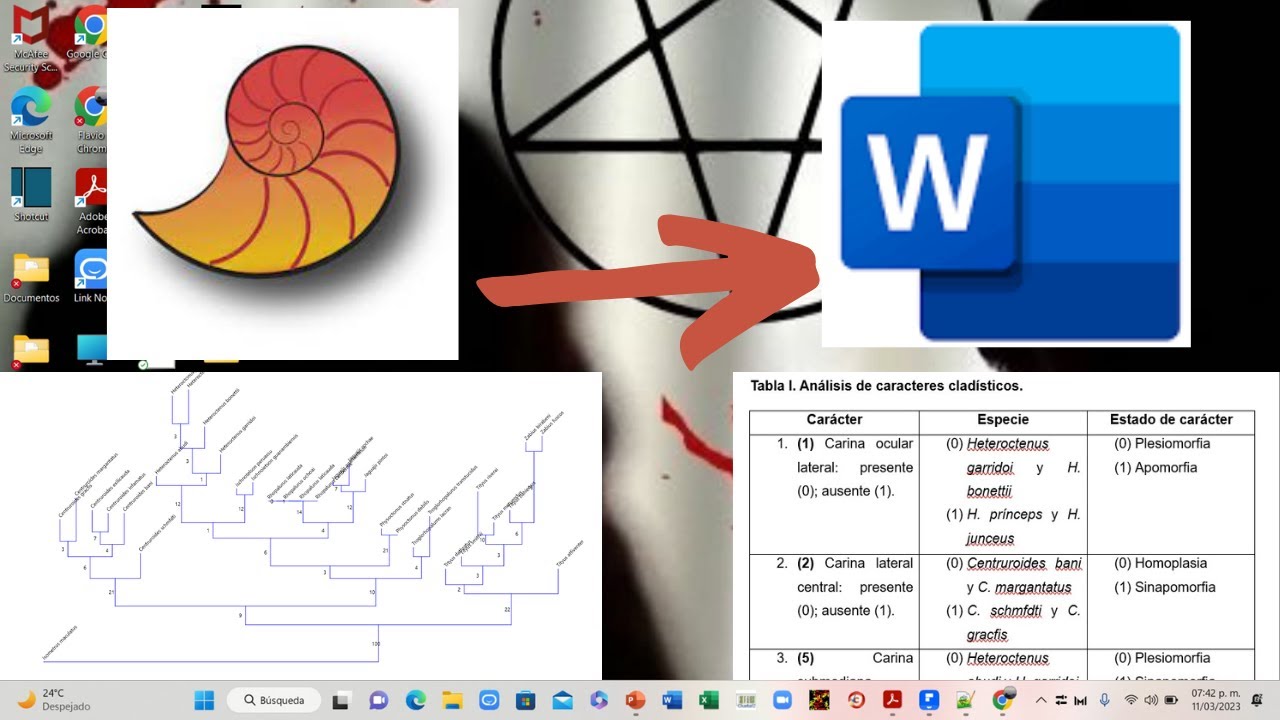Image resolution: width=1280 pixels, height=720 pixels.
Task: Open the Windows Start menu
Action: 204,700
